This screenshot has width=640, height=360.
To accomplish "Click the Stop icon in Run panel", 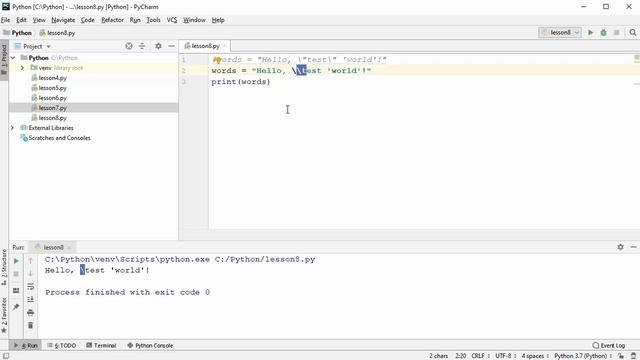I will (16, 274).
